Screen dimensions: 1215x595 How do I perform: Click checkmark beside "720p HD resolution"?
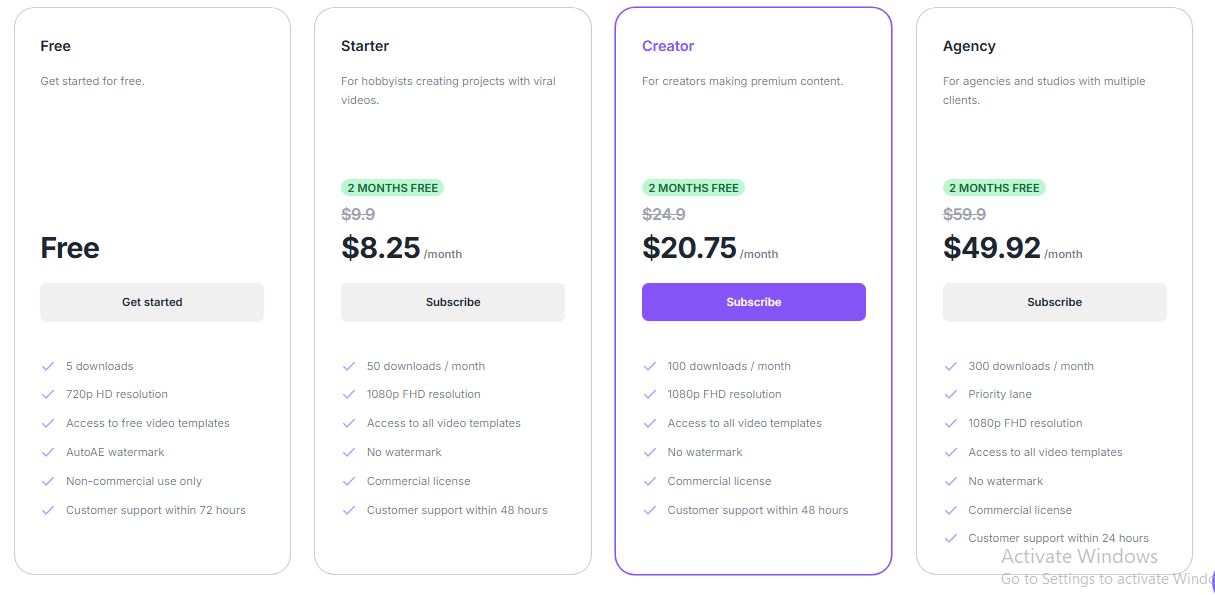point(48,394)
